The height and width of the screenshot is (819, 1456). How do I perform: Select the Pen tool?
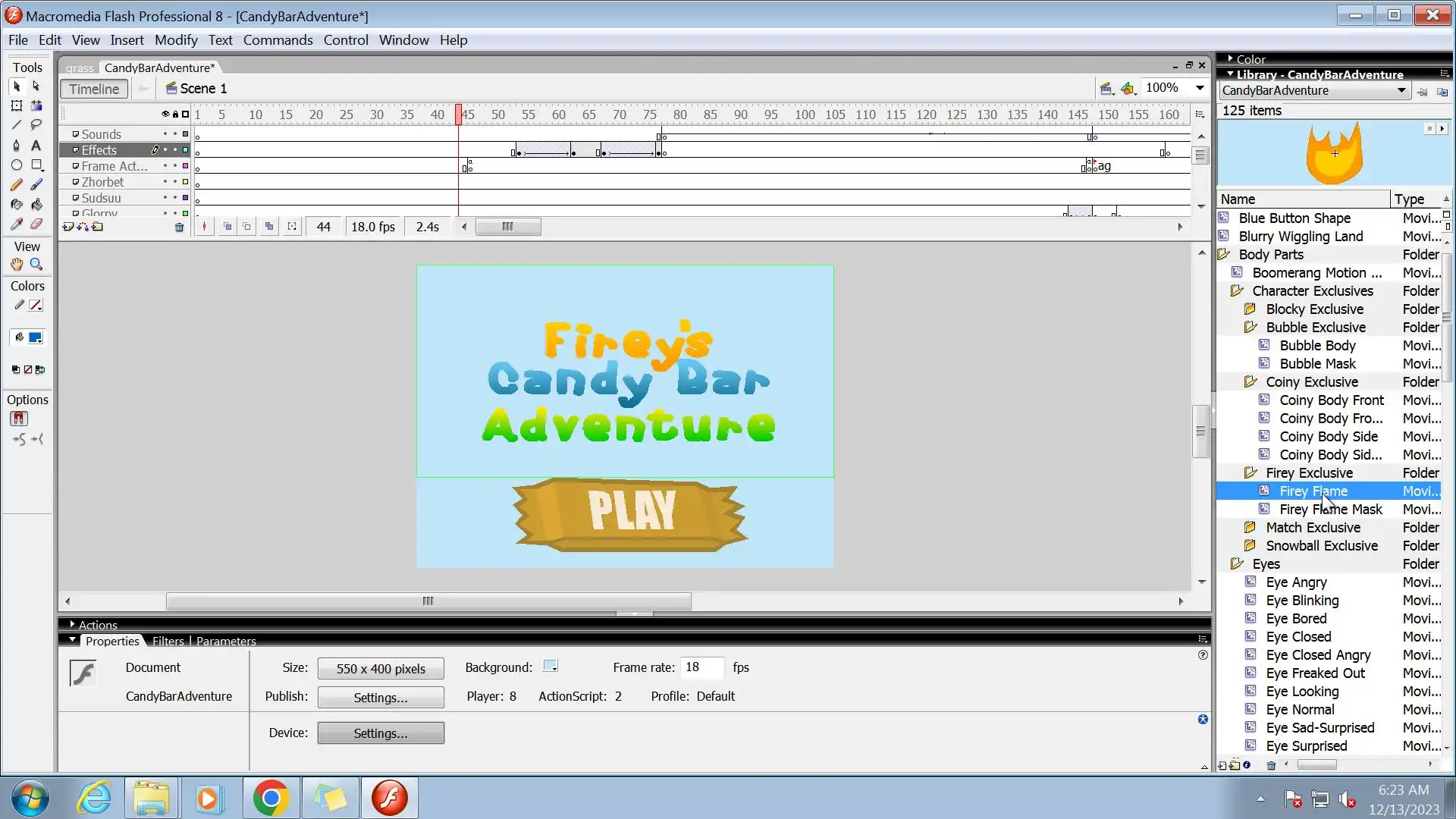pos(16,146)
